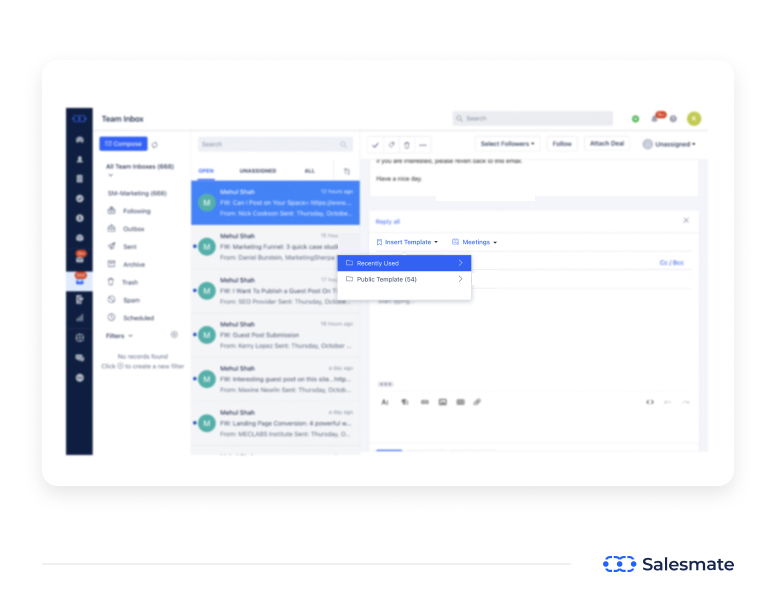Image resolution: width=776 pixels, height=612 pixels.
Task: Insert link via editor toolbar icon
Action: [x=425, y=402]
